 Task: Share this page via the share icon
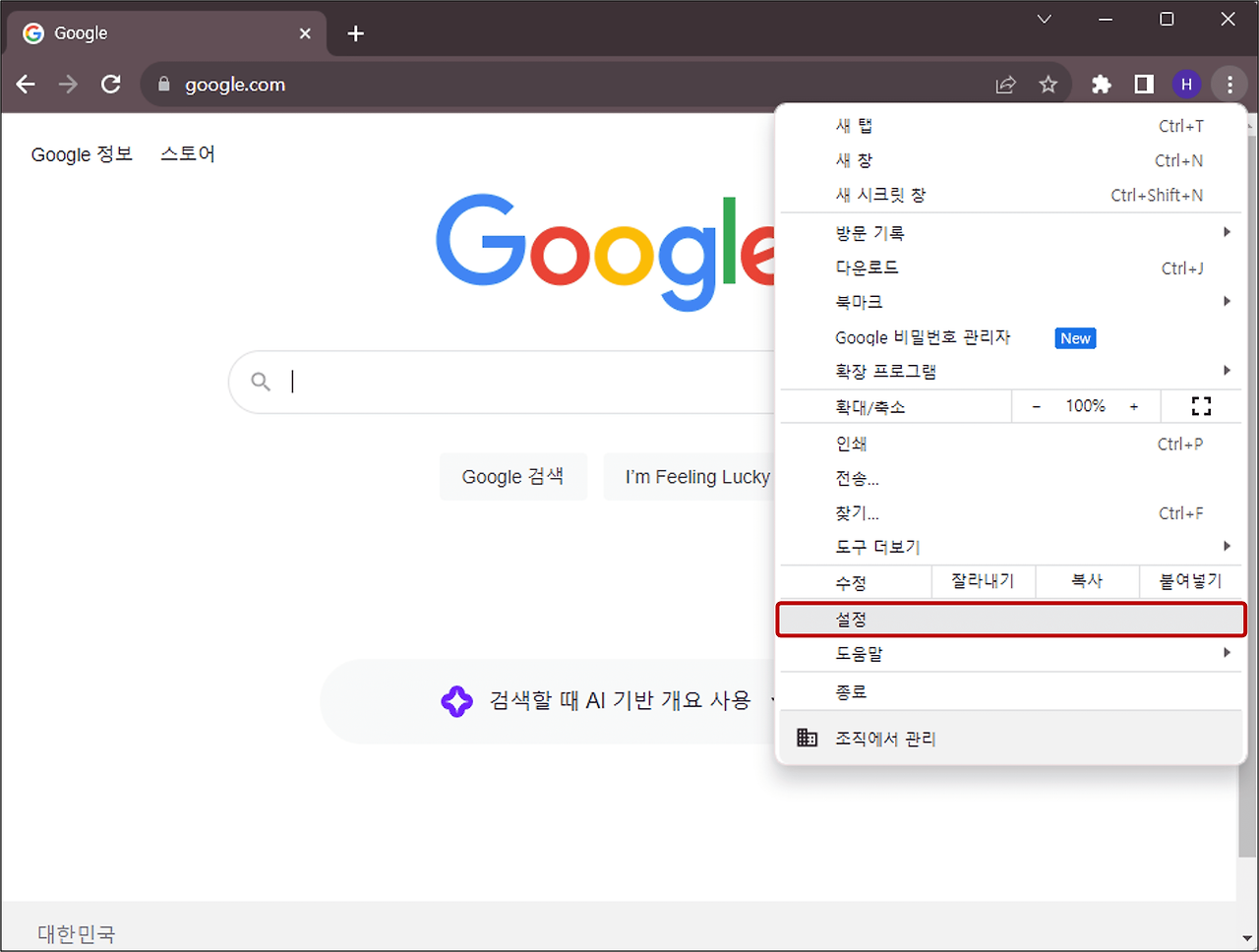click(1005, 85)
